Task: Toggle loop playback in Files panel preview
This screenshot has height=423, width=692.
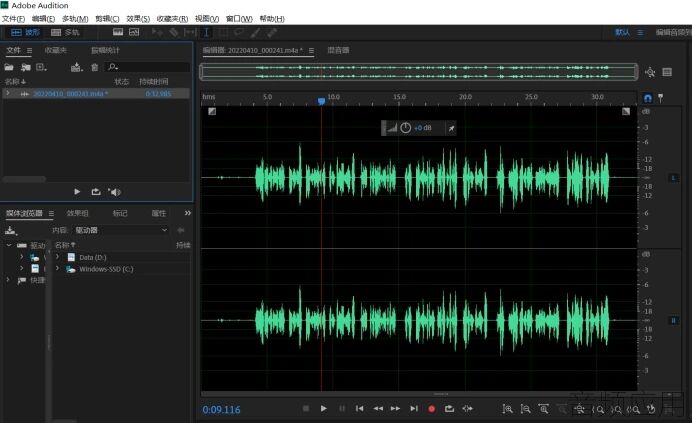Action: (x=96, y=192)
